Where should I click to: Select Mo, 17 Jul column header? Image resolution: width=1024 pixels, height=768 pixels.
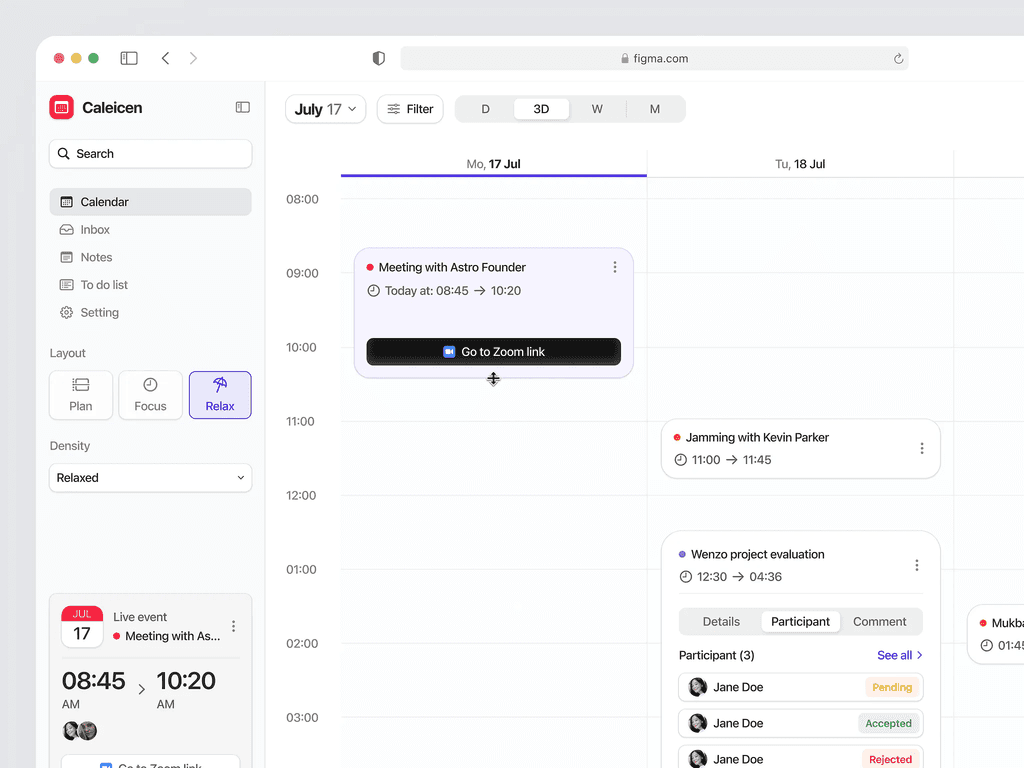pos(494,164)
